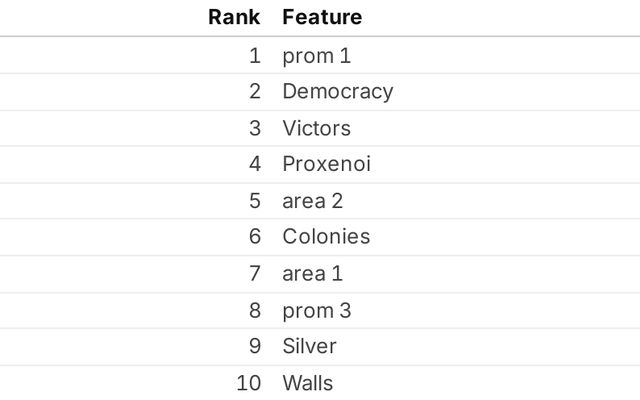Select rank number 10 cell
The image size is (640, 400).
[248, 383]
